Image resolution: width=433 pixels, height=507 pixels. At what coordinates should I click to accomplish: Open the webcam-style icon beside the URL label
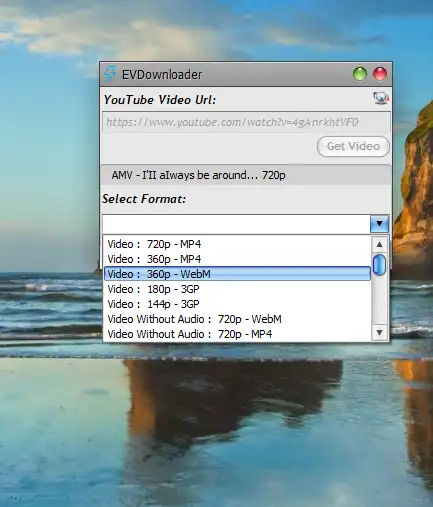point(380,98)
